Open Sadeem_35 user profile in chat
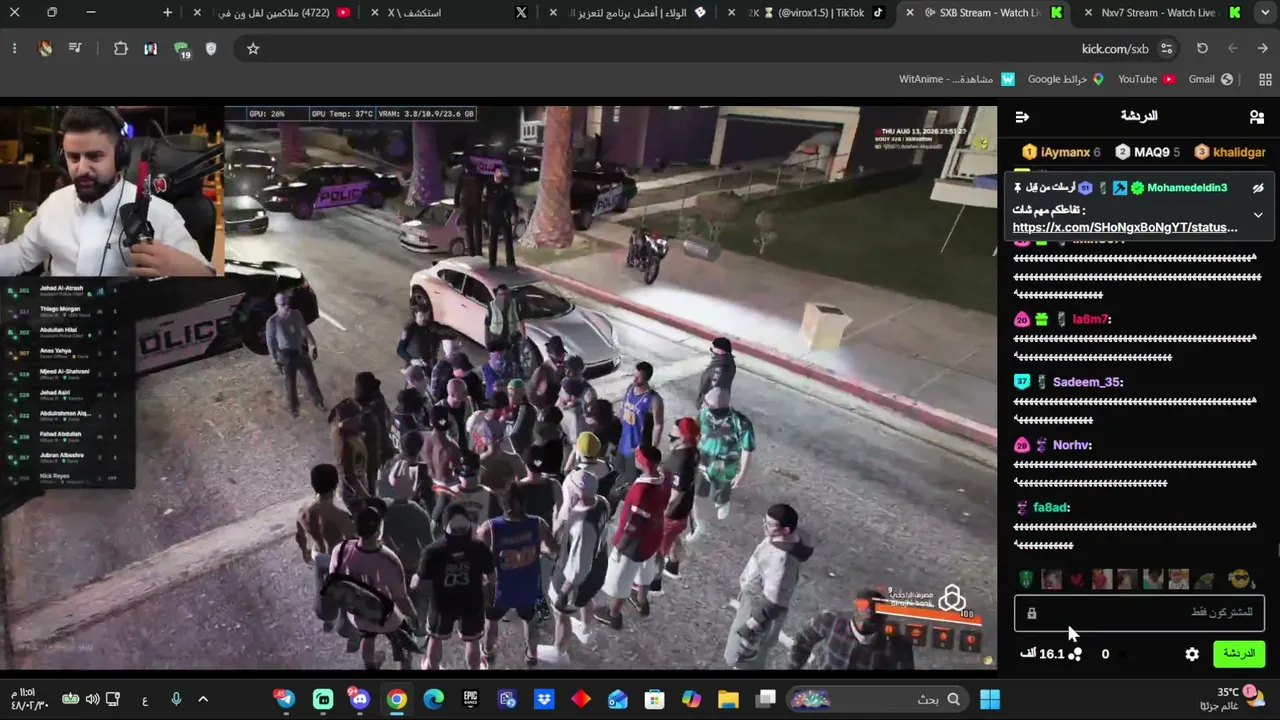The width and height of the screenshot is (1280, 720). tap(1087, 382)
